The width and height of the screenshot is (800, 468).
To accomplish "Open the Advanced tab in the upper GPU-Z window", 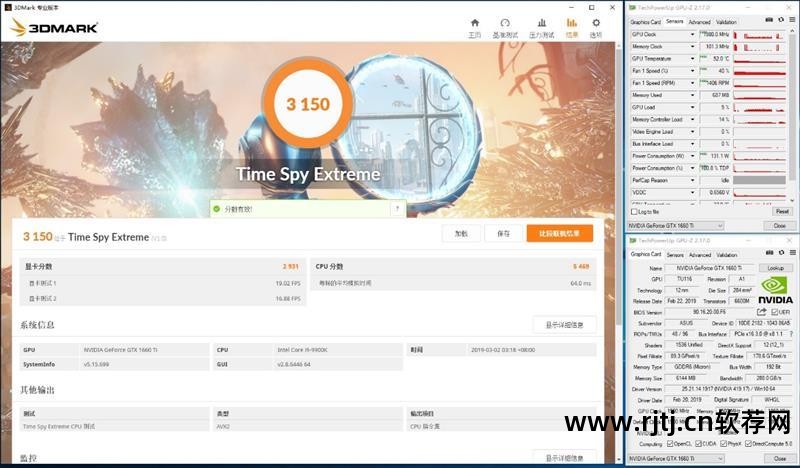I will pos(699,22).
